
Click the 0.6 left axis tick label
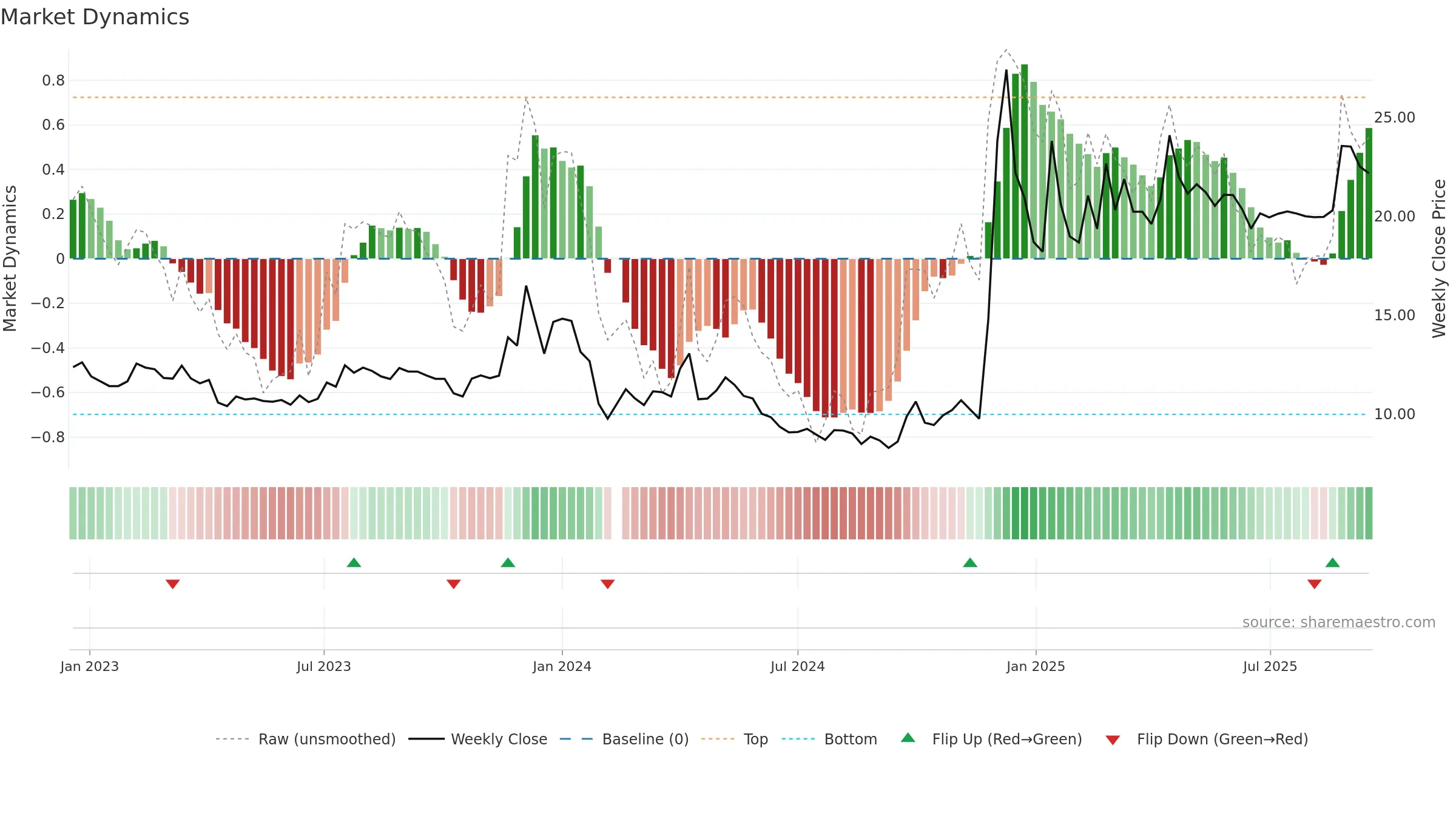click(53, 125)
